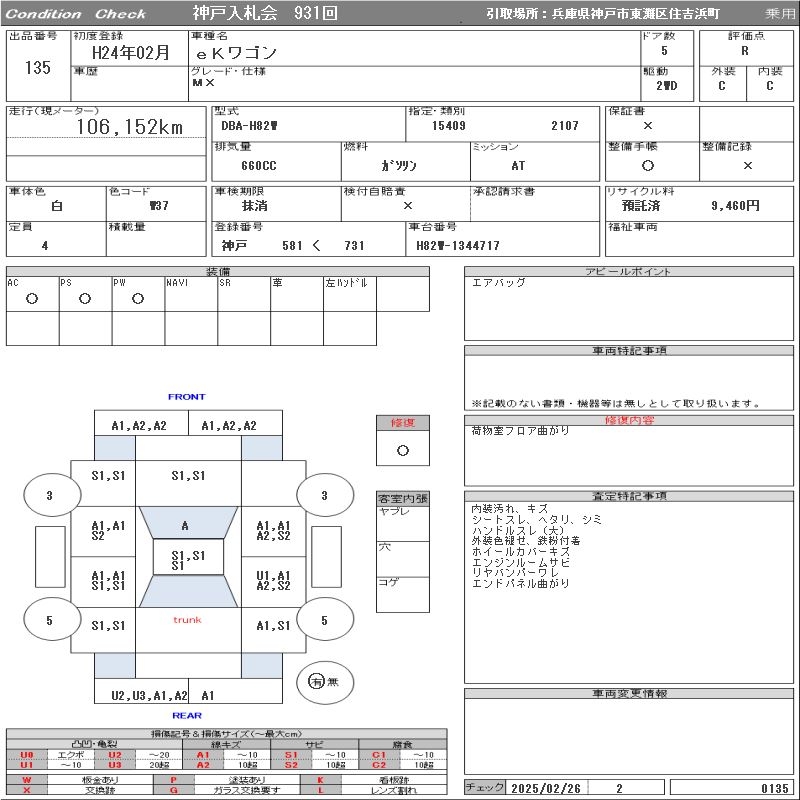
Task: Click the footer number 0135
Action: coord(774,788)
